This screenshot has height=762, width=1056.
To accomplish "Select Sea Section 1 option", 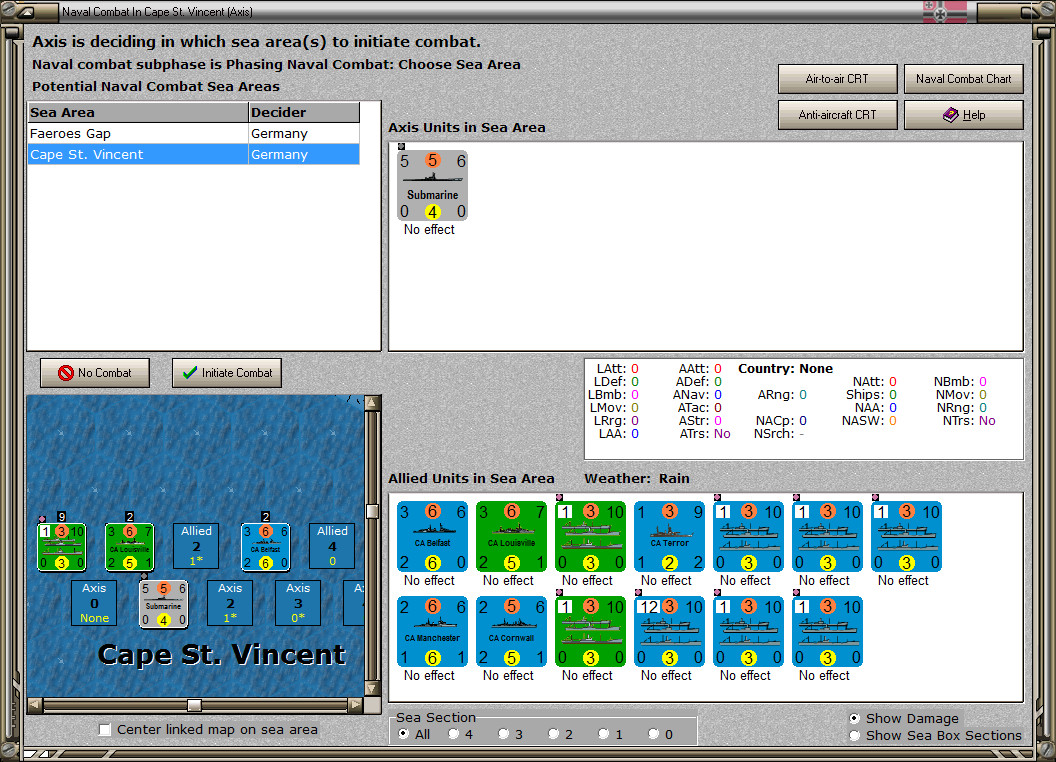I will (x=603, y=734).
